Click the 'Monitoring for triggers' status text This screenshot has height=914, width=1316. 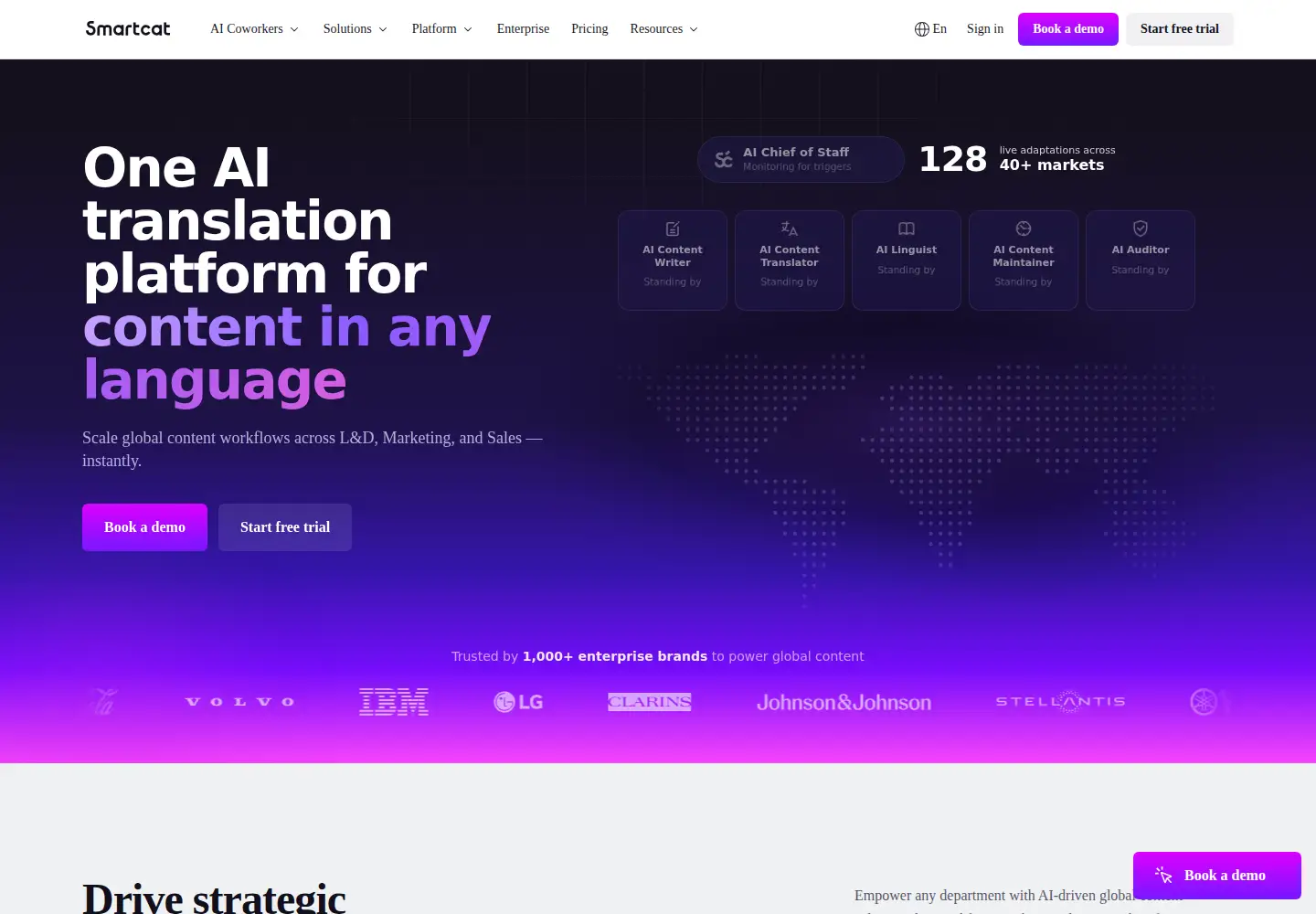point(797,167)
